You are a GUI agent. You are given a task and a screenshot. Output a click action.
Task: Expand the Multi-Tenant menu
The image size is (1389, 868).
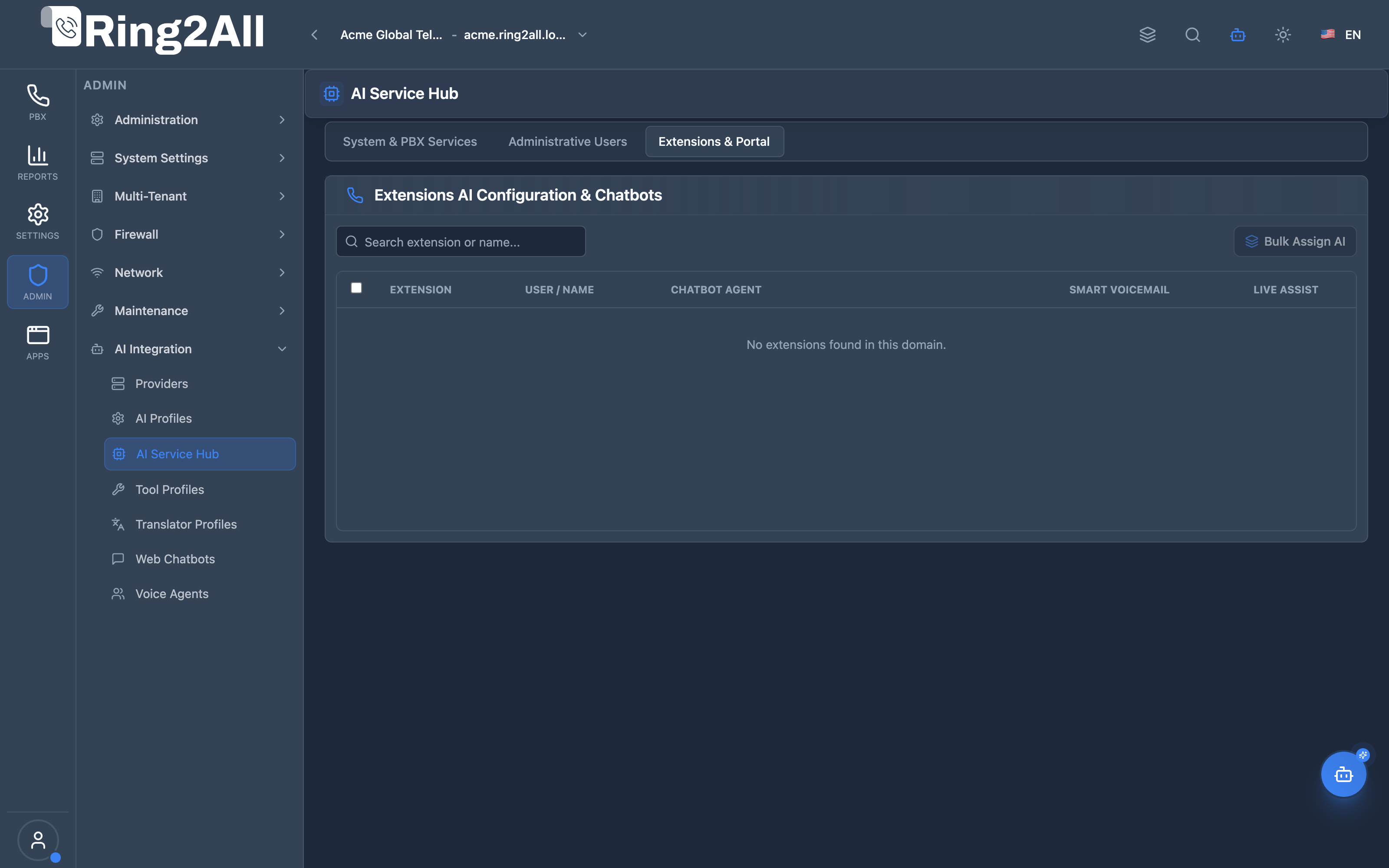pos(189,196)
